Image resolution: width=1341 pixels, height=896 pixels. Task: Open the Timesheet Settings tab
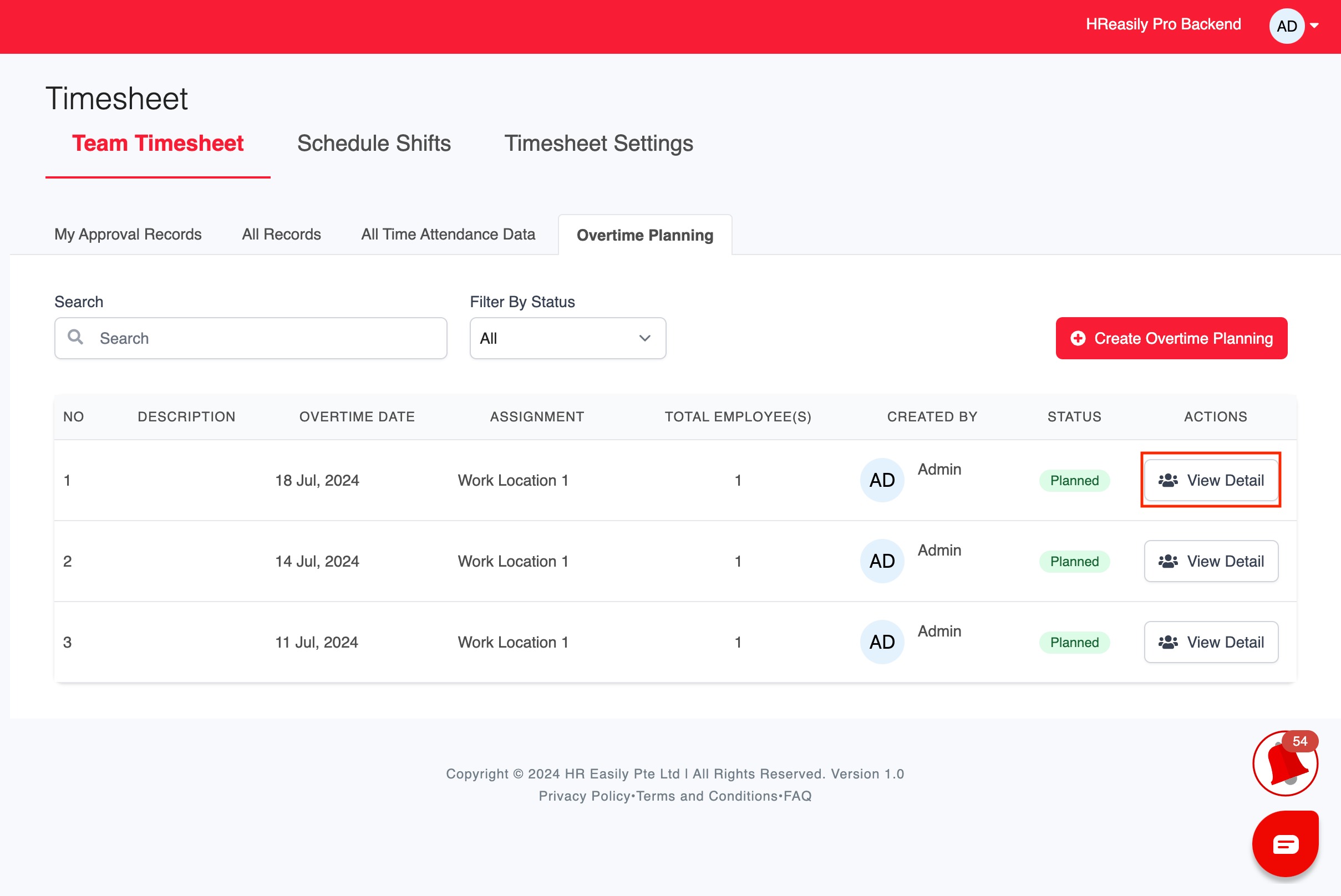(598, 144)
